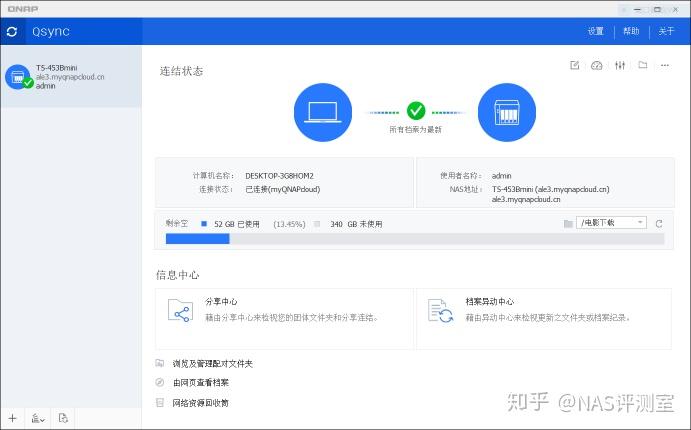Viewport: 691px width, 430px height.
Task: Open the speed gauge icon
Action: point(597,65)
